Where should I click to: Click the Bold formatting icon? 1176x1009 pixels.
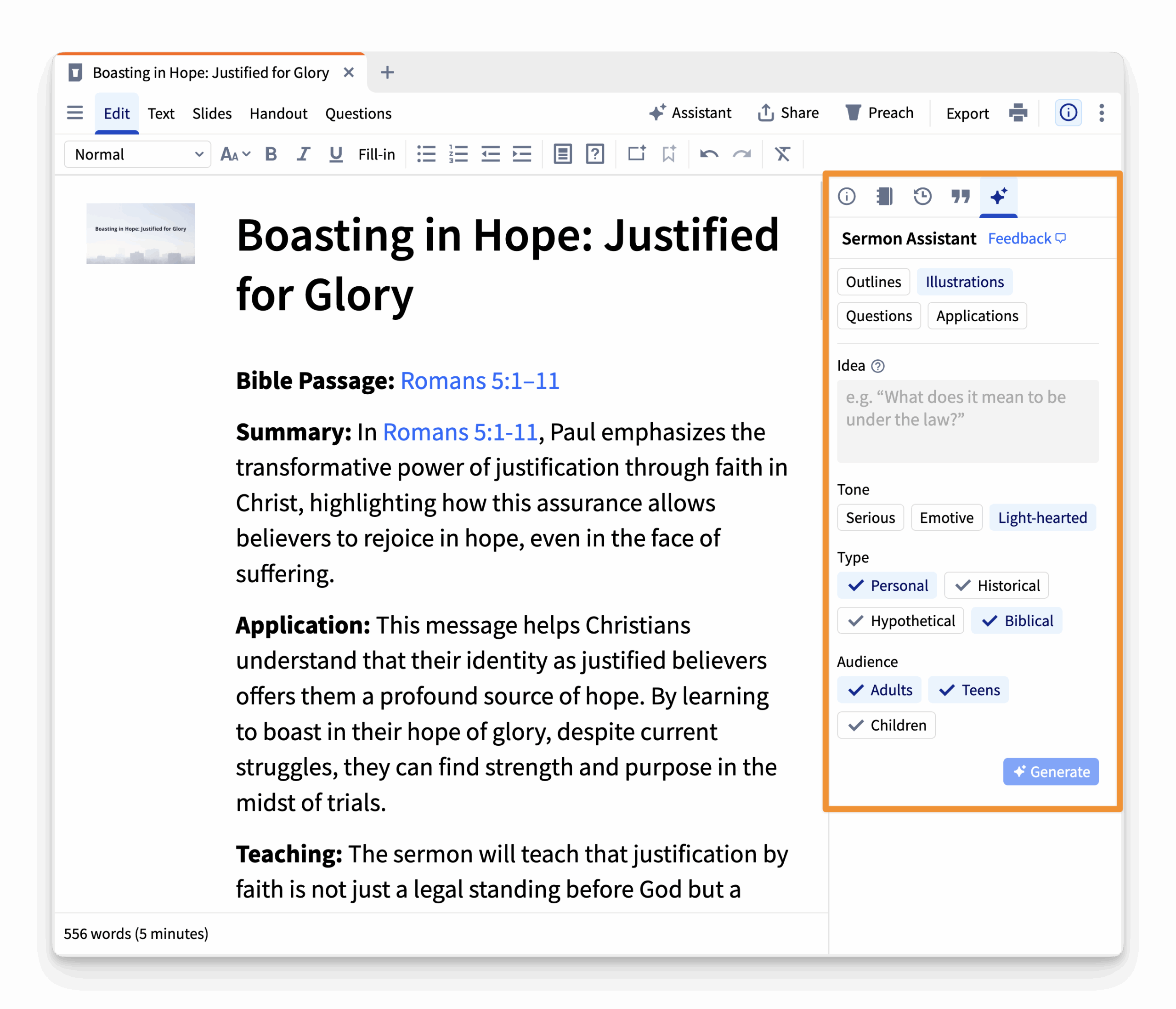coord(271,154)
